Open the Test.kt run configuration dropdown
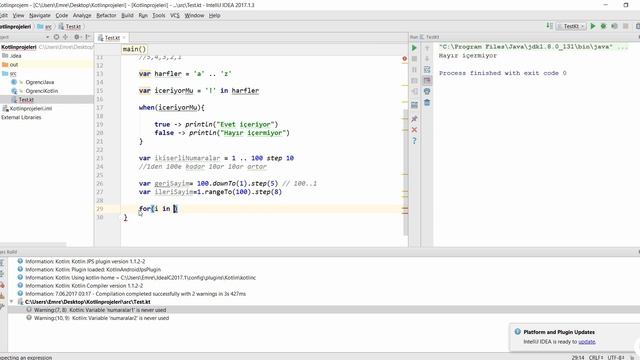This screenshot has width=640, height=360. click(x=571, y=26)
